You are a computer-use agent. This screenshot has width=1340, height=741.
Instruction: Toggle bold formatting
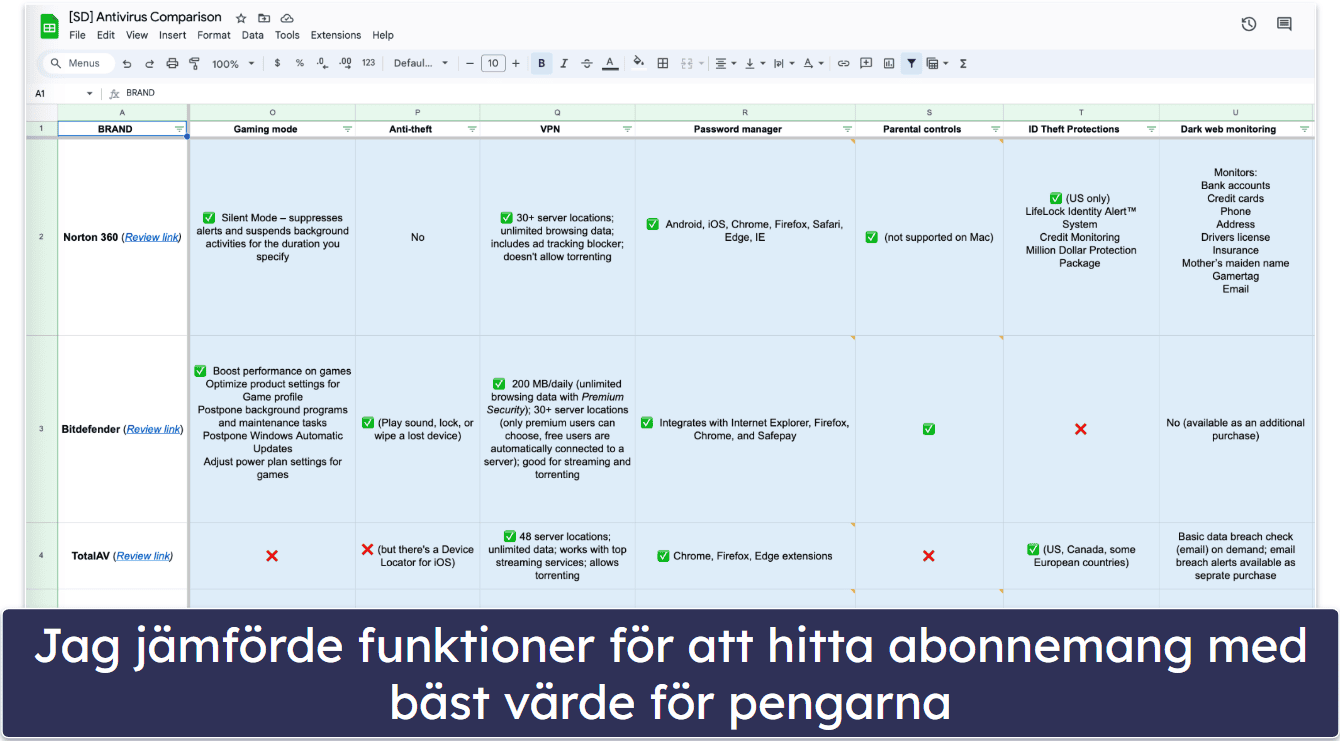(x=541, y=63)
